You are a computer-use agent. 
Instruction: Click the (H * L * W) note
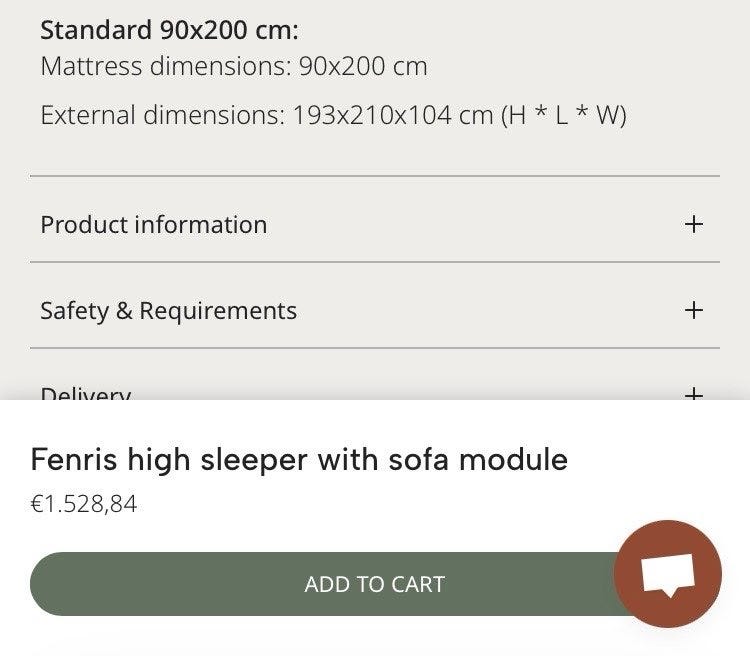coord(564,115)
